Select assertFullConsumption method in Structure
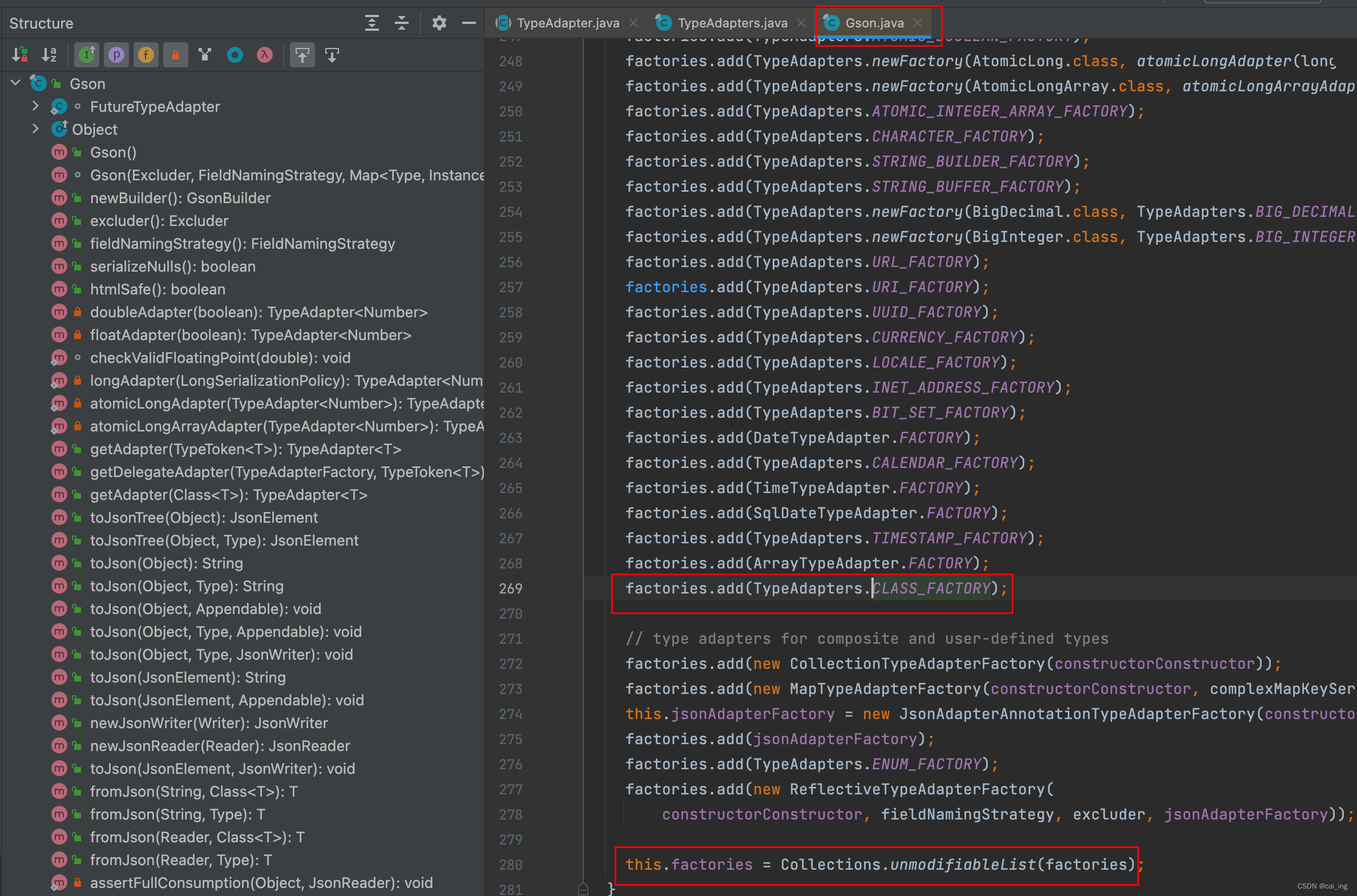1357x896 pixels. 261,883
